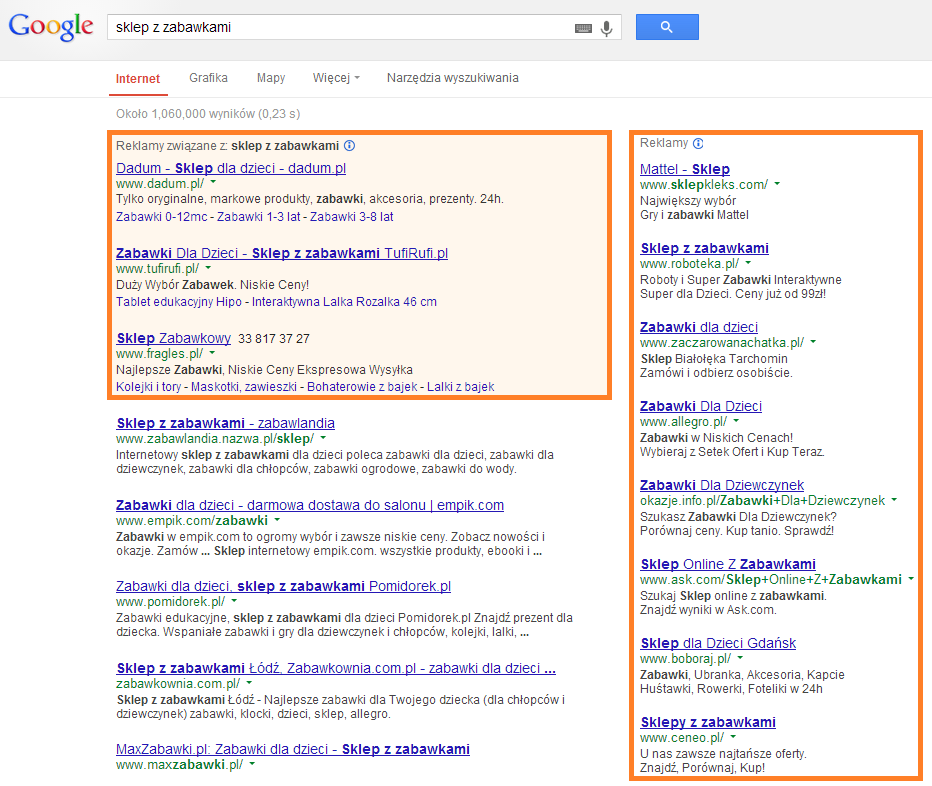Expand arrow next to zabawlandia.nazwa.pl URL
Viewport: 932px width, 786px height.
pyautogui.click(x=323, y=438)
